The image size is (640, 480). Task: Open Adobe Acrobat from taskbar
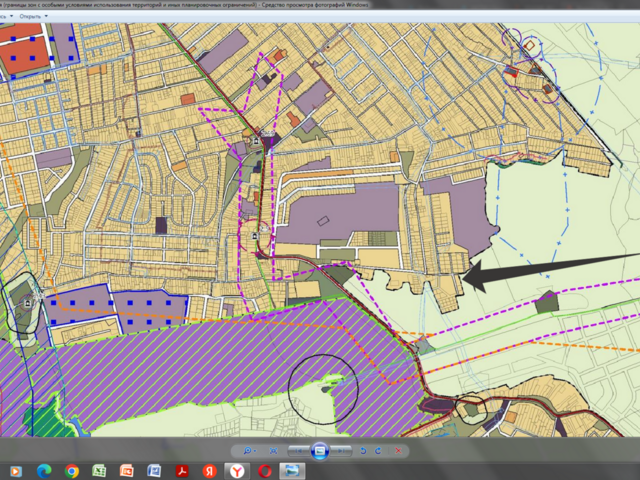click(x=183, y=470)
